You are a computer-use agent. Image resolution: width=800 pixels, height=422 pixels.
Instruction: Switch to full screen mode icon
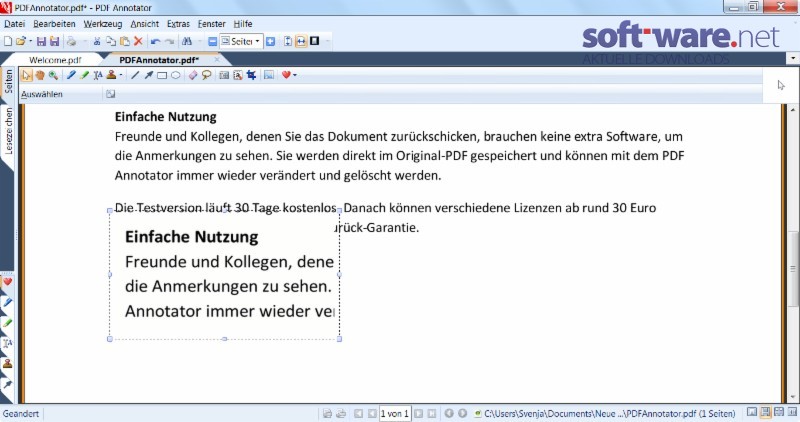tap(315, 41)
